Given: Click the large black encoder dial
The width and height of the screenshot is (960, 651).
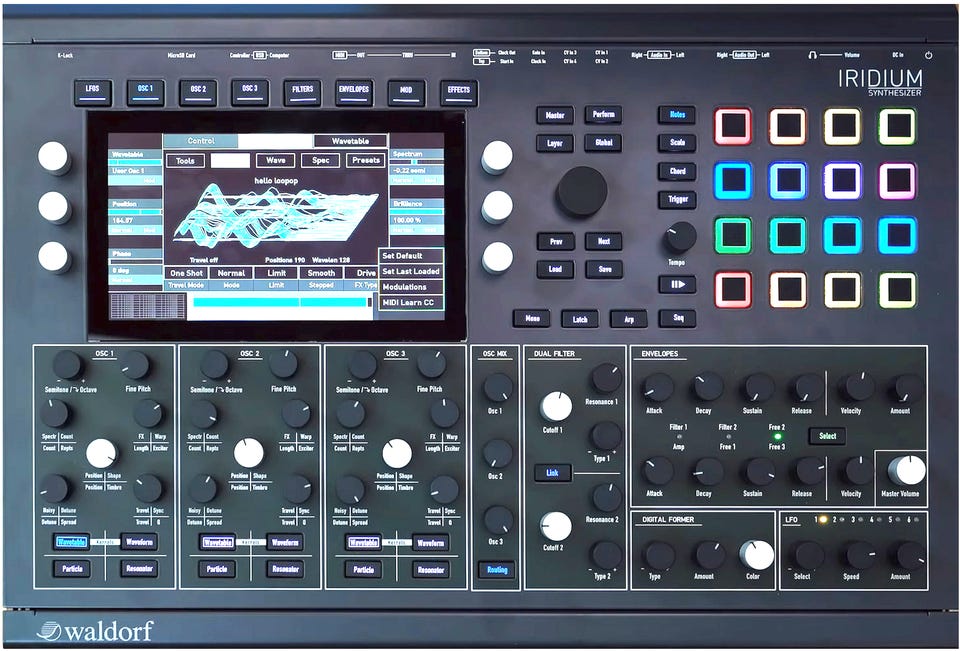Looking at the screenshot, I should tap(581, 191).
